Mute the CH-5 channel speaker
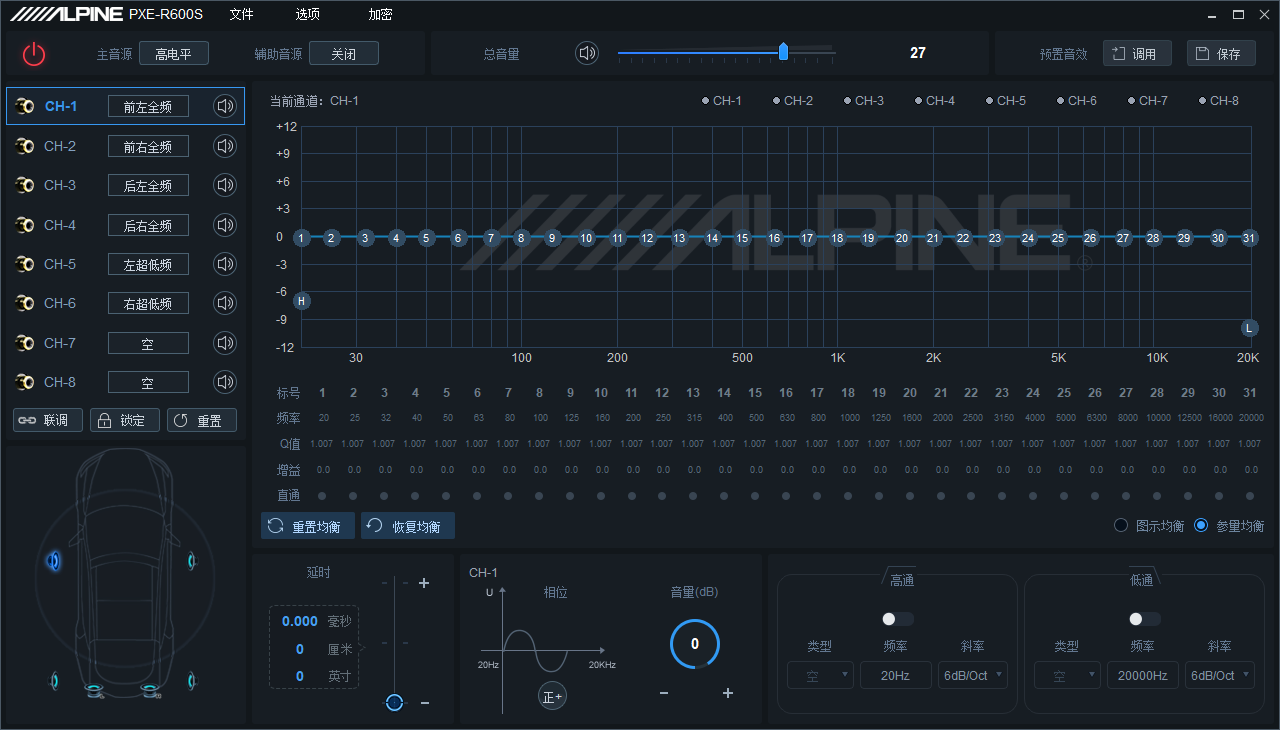The width and height of the screenshot is (1280, 730). coord(225,264)
